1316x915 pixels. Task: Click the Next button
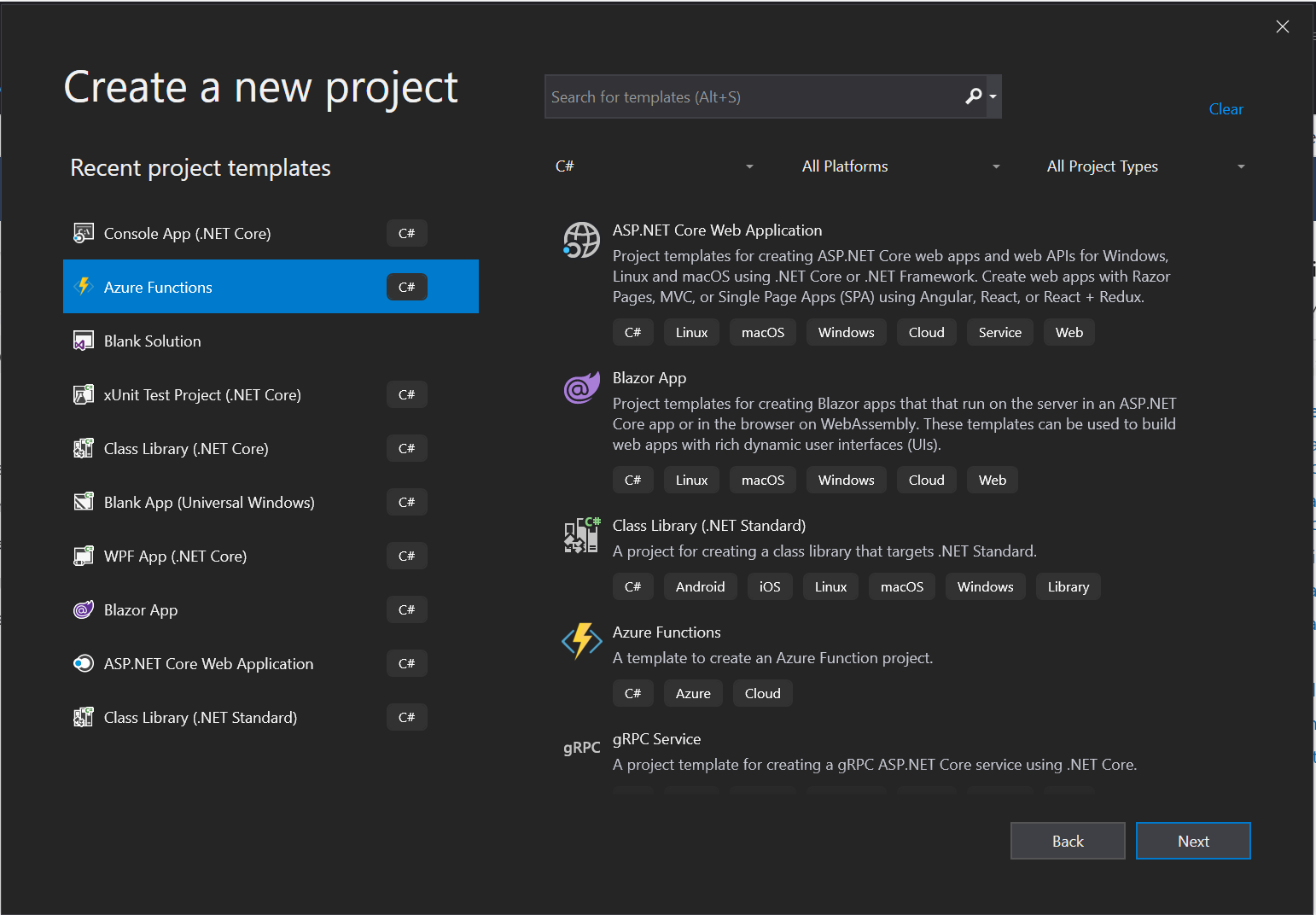pyautogui.click(x=1193, y=841)
